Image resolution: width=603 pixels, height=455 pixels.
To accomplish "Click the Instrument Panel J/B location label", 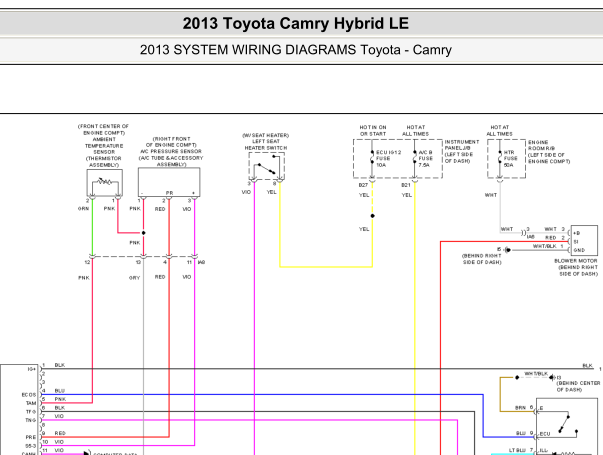I will [462, 151].
